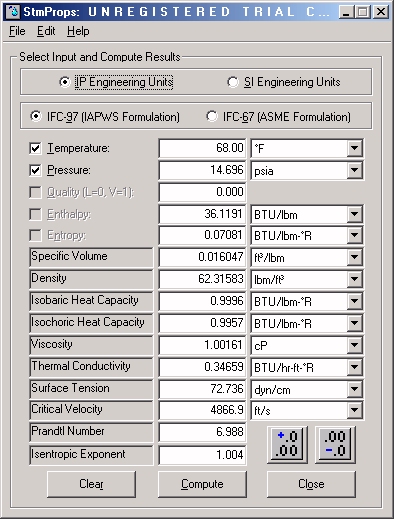394x519 pixels.
Task: Click the Isentropic Exponent value 1.004
Action: tap(202, 455)
